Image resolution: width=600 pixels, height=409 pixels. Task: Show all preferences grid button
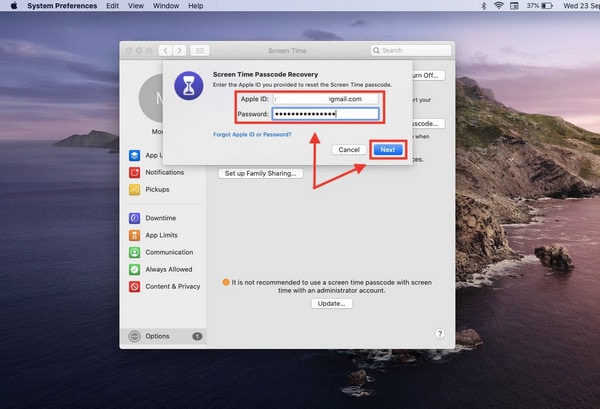[x=200, y=51]
